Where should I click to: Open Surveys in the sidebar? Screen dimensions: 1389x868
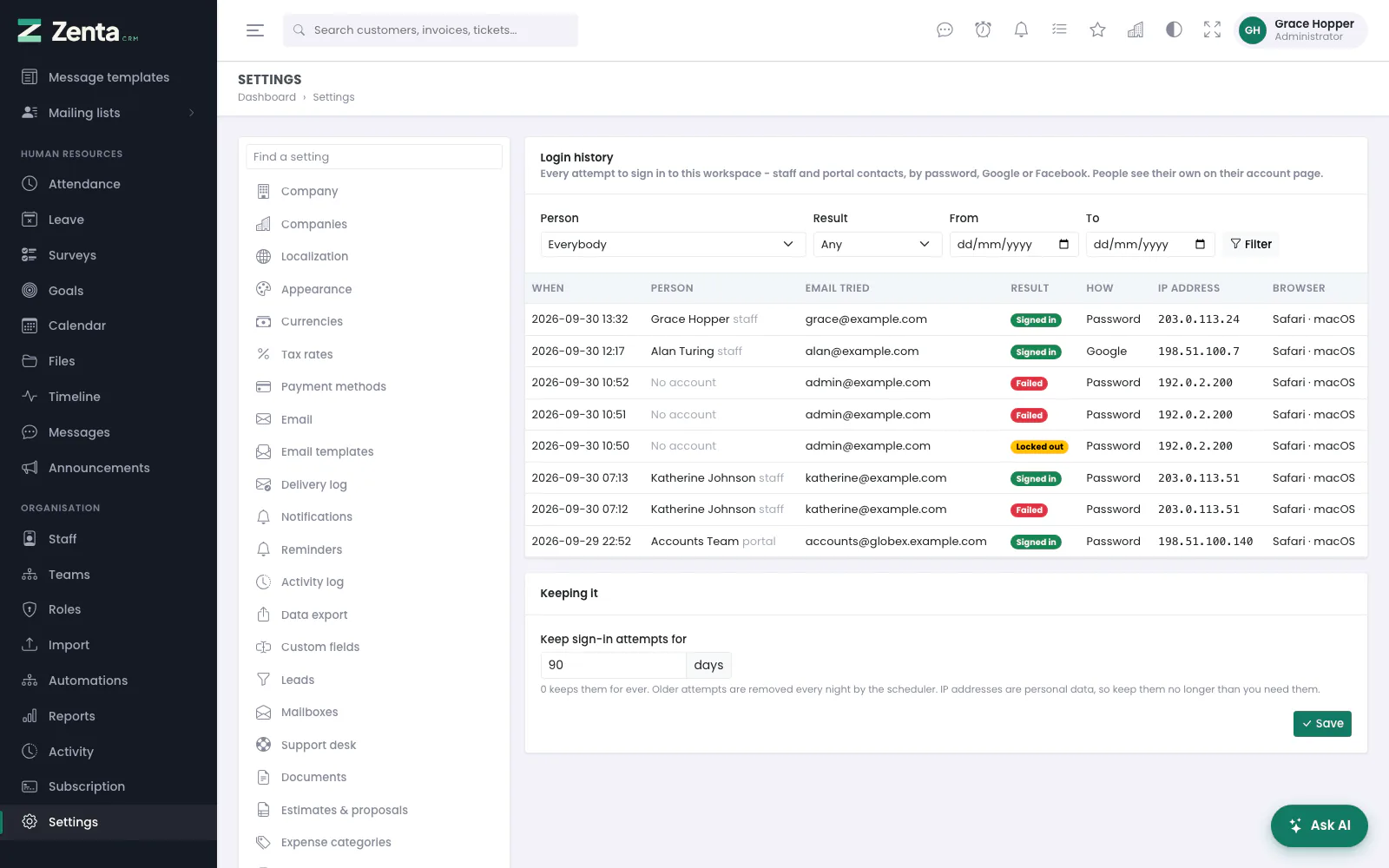click(109, 255)
